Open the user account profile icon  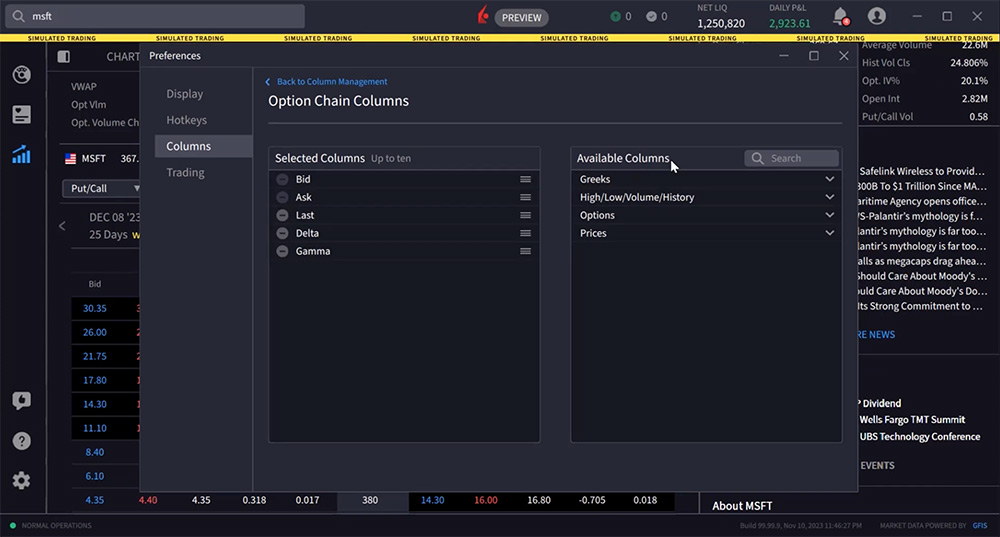[x=877, y=16]
